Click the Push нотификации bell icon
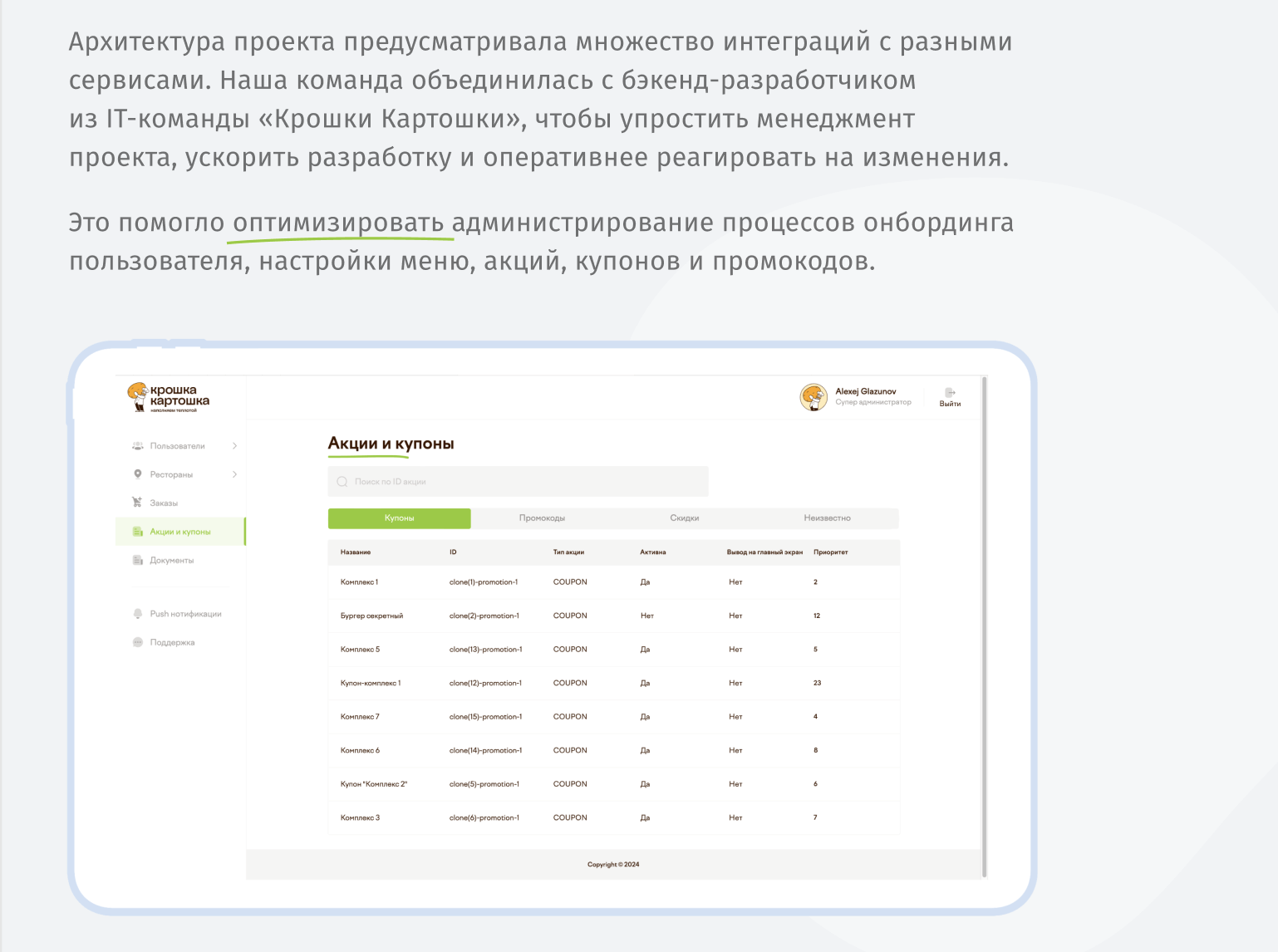The image size is (1278, 952). pyautogui.click(x=138, y=614)
